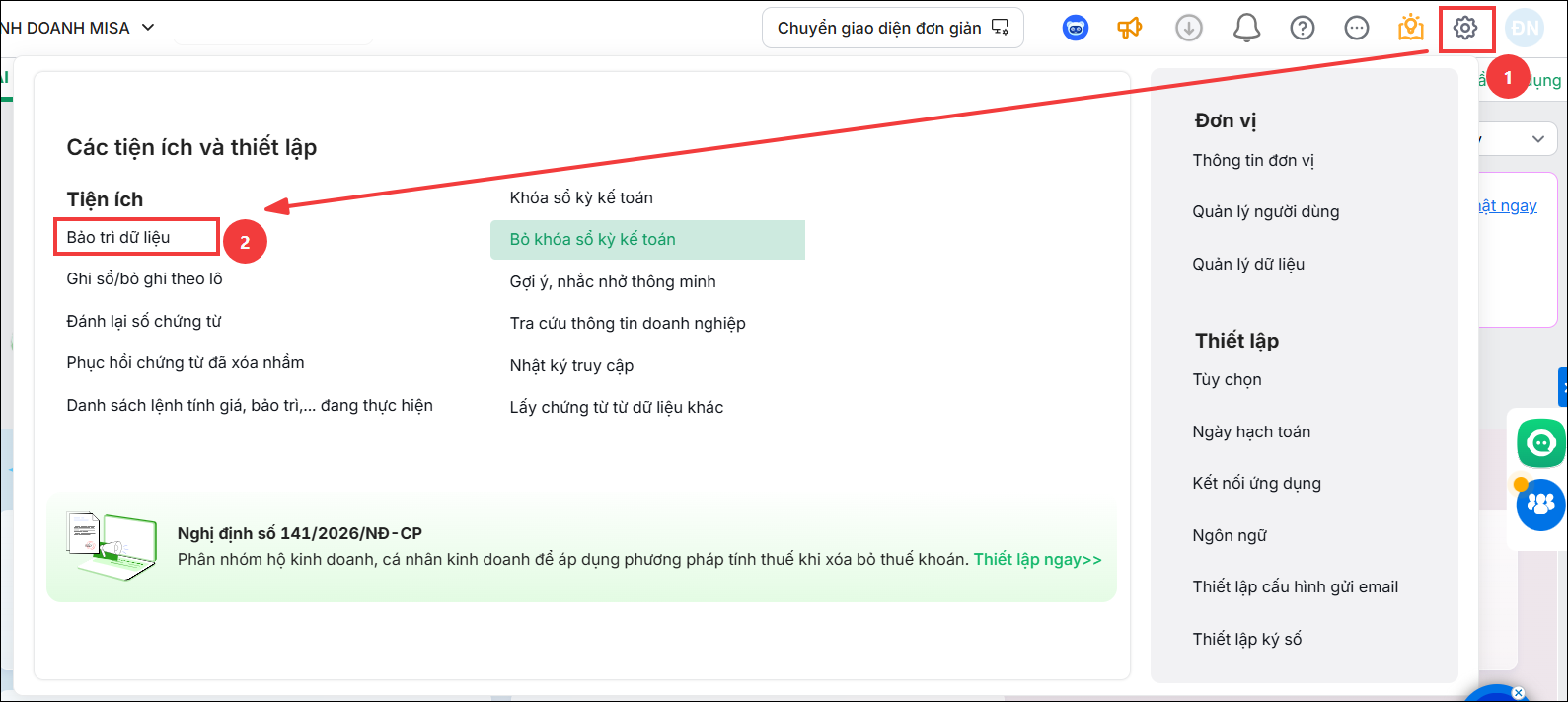
Task: Click the user avatar in top corner
Action: tap(1525, 29)
